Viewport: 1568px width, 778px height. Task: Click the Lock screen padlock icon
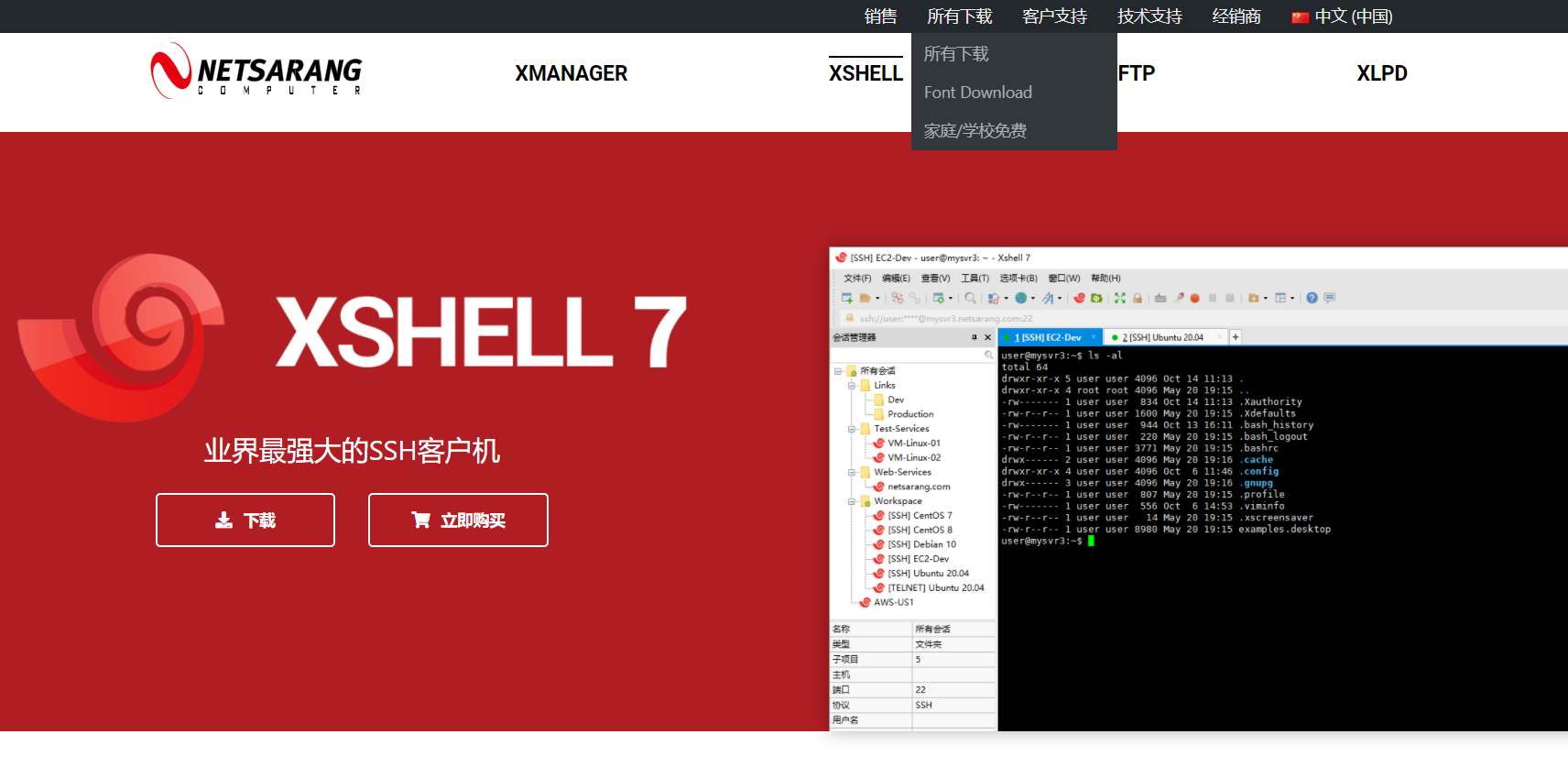click(x=1138, y=298)
